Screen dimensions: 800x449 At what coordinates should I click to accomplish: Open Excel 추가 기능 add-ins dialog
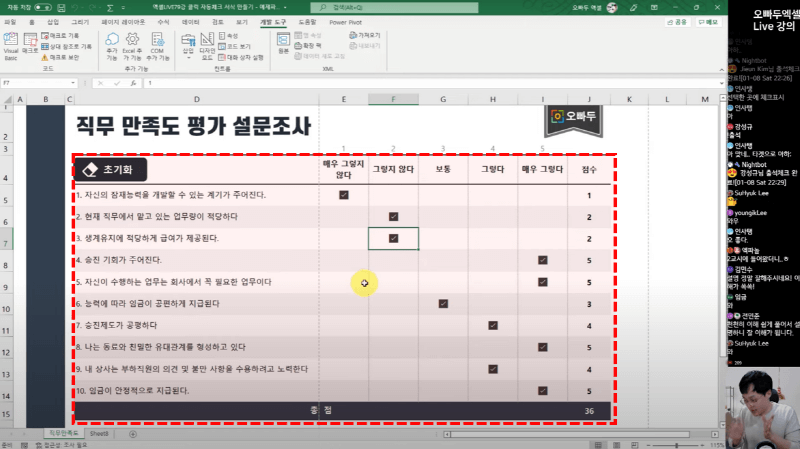click(132, 46)
